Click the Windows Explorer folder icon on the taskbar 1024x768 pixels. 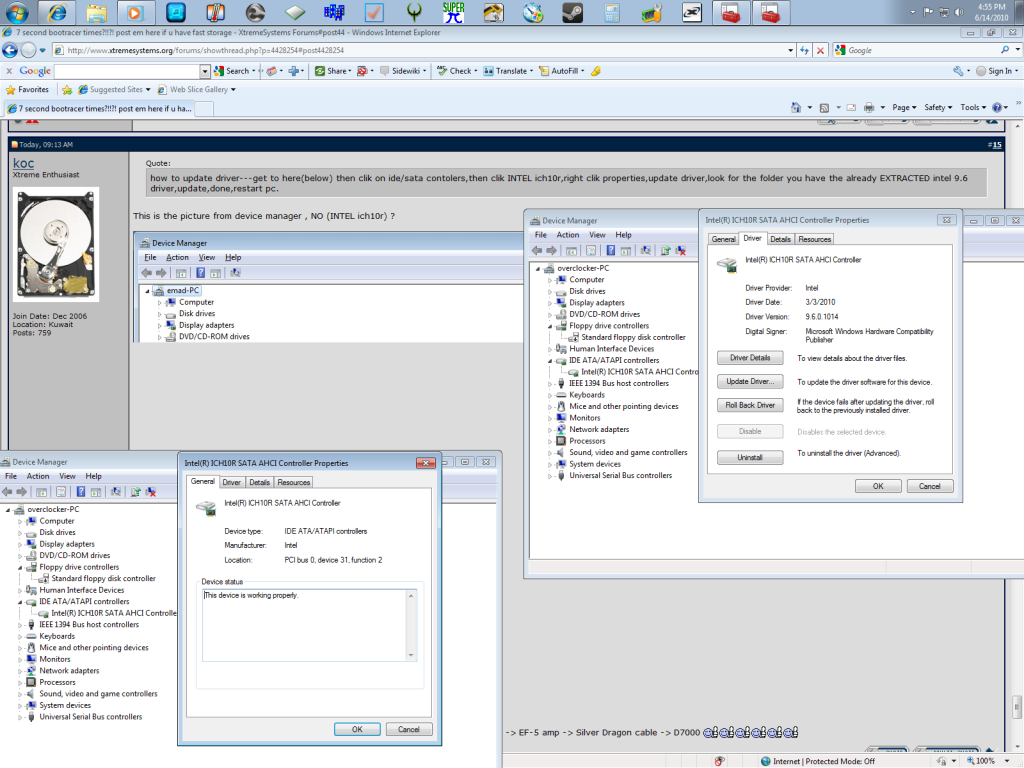97,12
